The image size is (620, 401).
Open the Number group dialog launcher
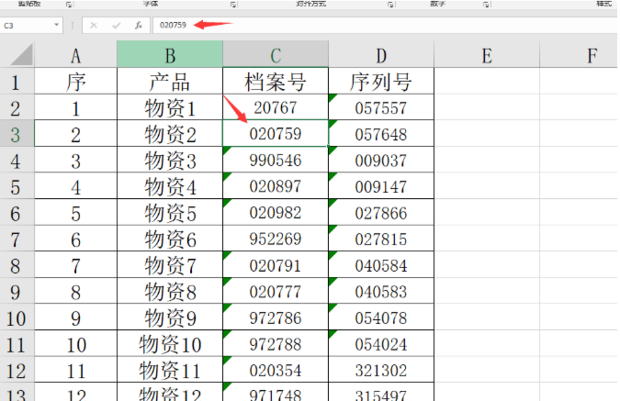[x=486, y=4]
